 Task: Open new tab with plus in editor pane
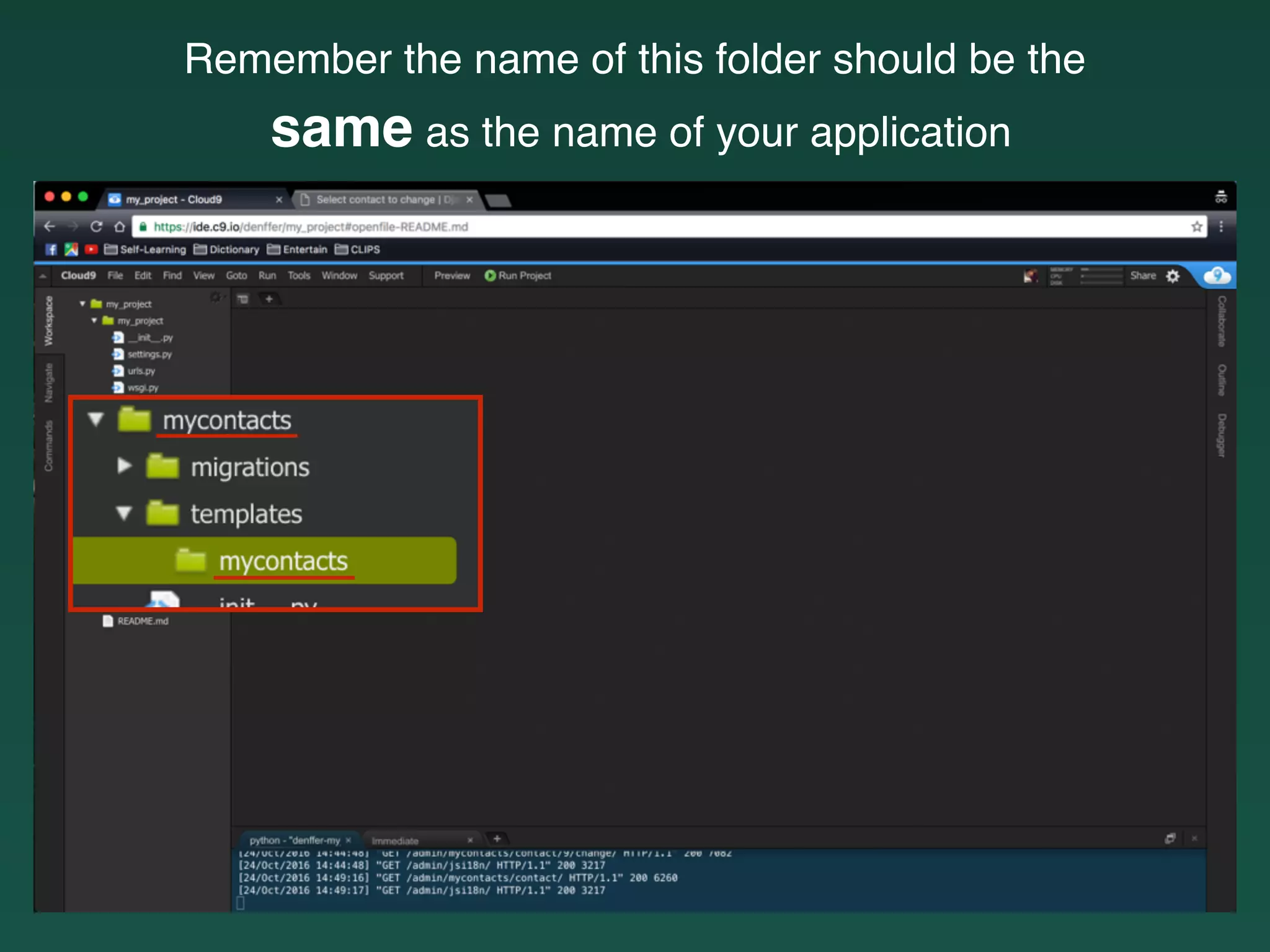(269, 299)
